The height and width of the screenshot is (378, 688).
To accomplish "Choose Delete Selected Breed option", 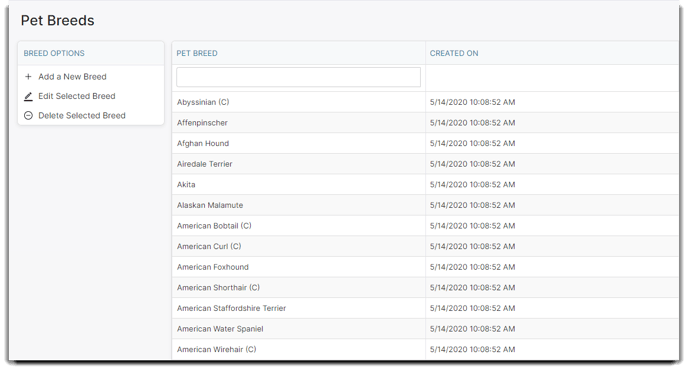I will pos(82,115).
